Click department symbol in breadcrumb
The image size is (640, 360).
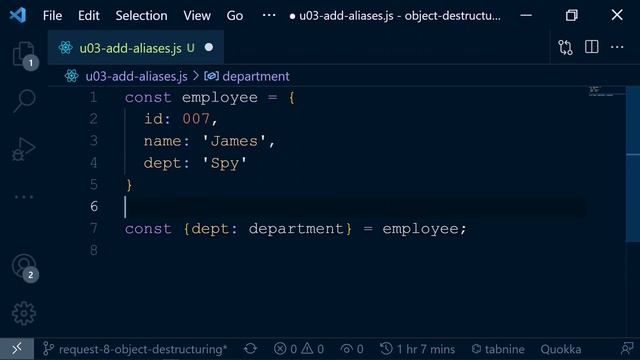(x=256, y=76)
